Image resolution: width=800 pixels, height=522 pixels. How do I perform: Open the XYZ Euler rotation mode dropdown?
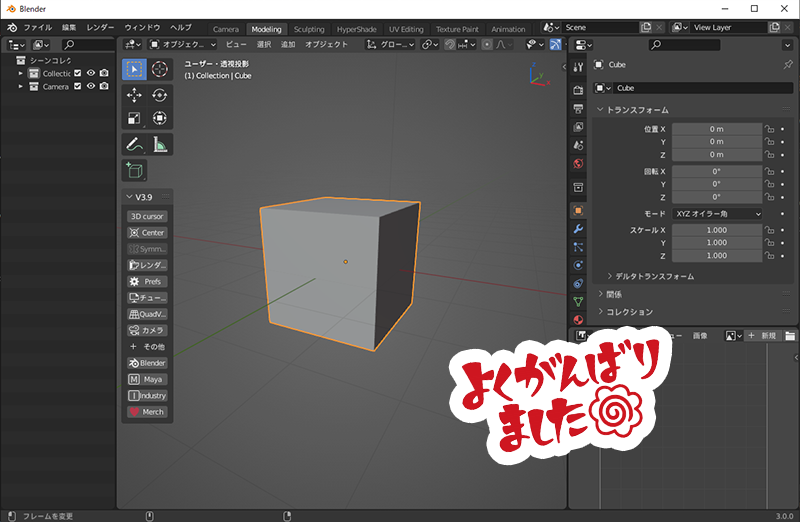pos(717,214)
